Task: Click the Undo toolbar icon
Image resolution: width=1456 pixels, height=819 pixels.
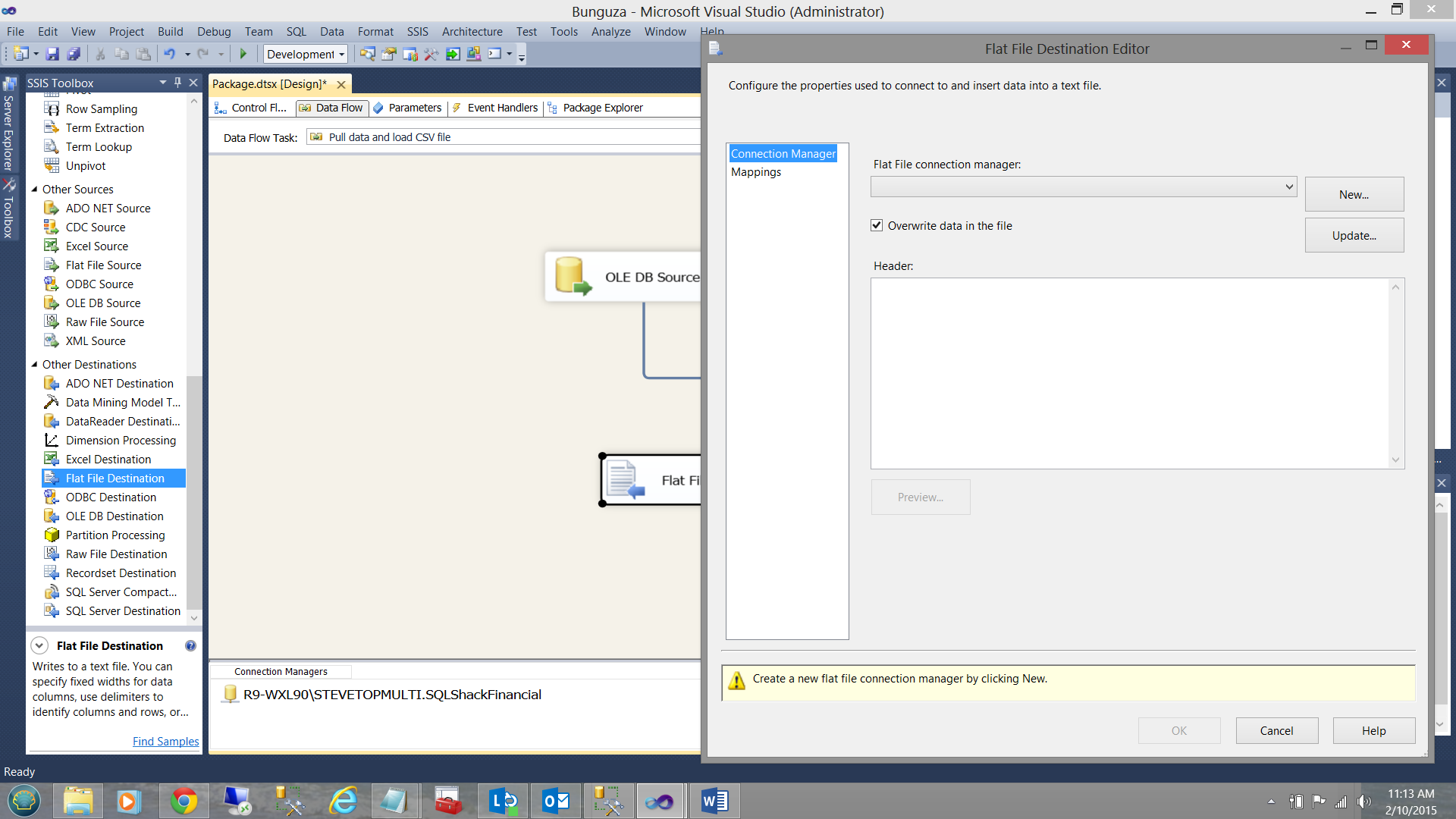Action: tap(169, 54)
